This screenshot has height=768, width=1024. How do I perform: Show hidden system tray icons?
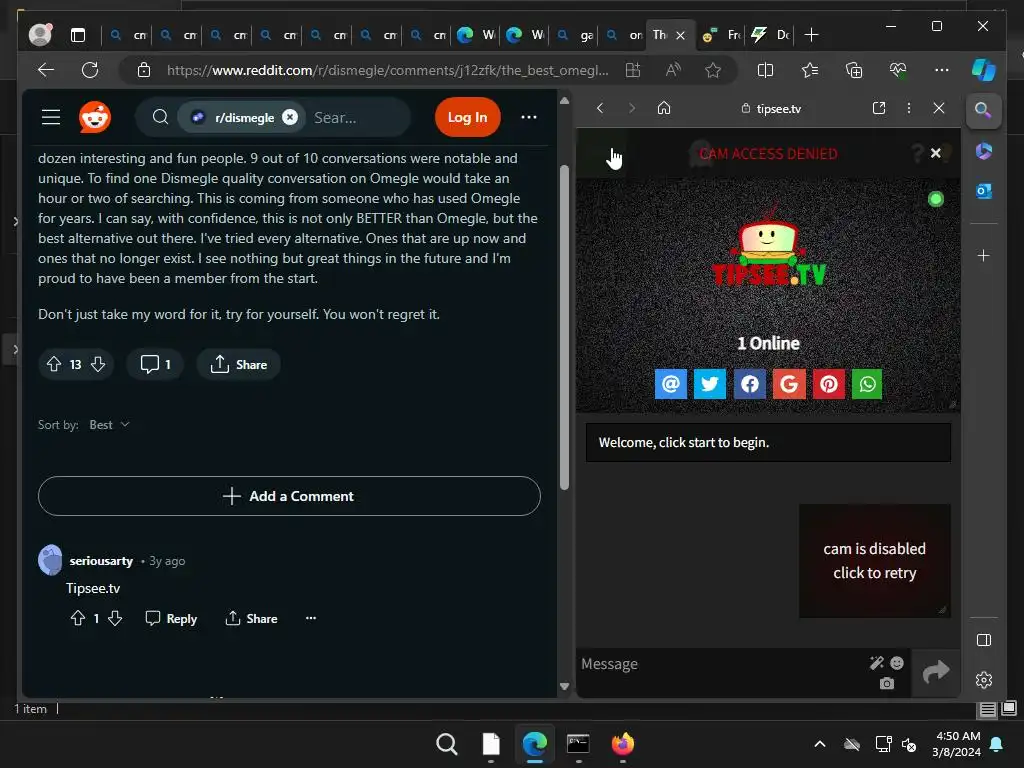point(820,744)
